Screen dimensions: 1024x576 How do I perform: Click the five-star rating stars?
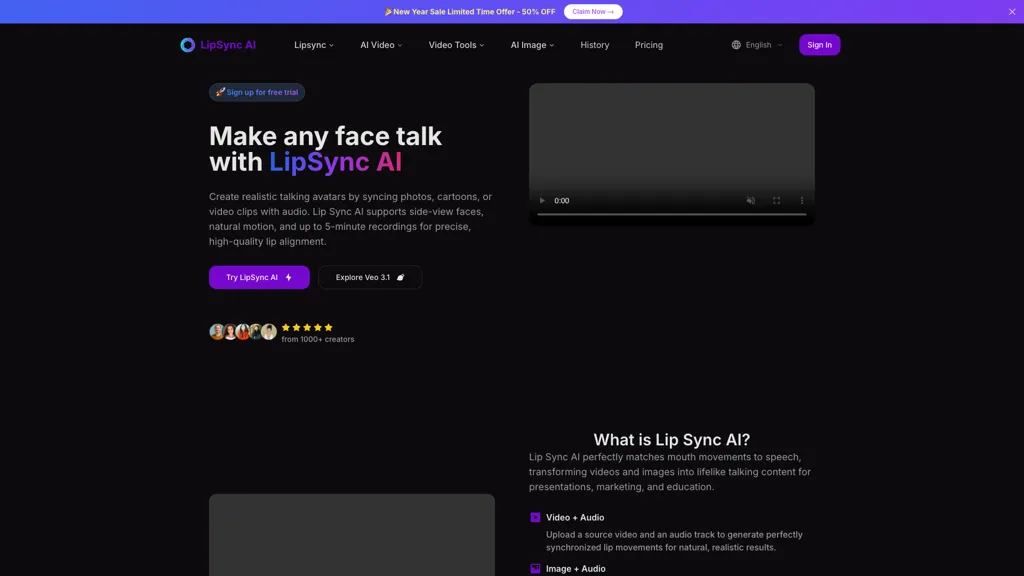pyautogui.click(x=308, y=327)
